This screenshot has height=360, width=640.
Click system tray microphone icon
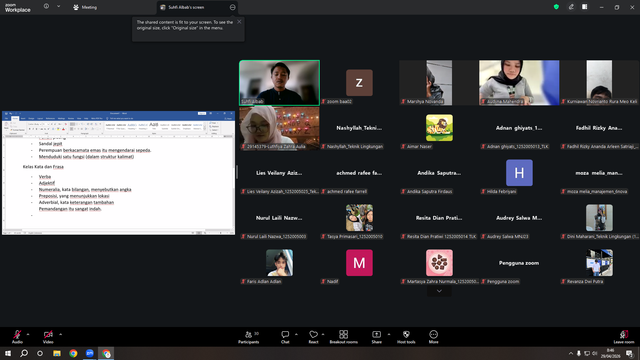tap(579, 353)
